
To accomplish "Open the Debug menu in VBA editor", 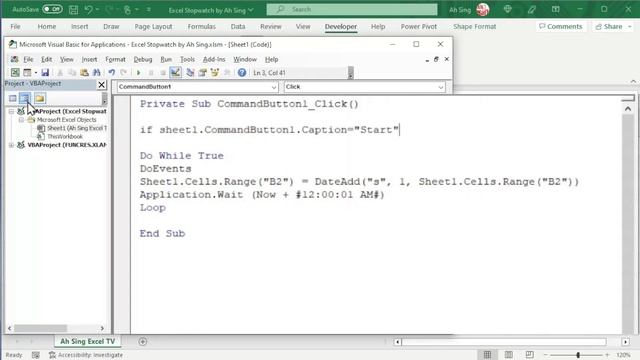I will pyautogui.click(x=143, y=60).
